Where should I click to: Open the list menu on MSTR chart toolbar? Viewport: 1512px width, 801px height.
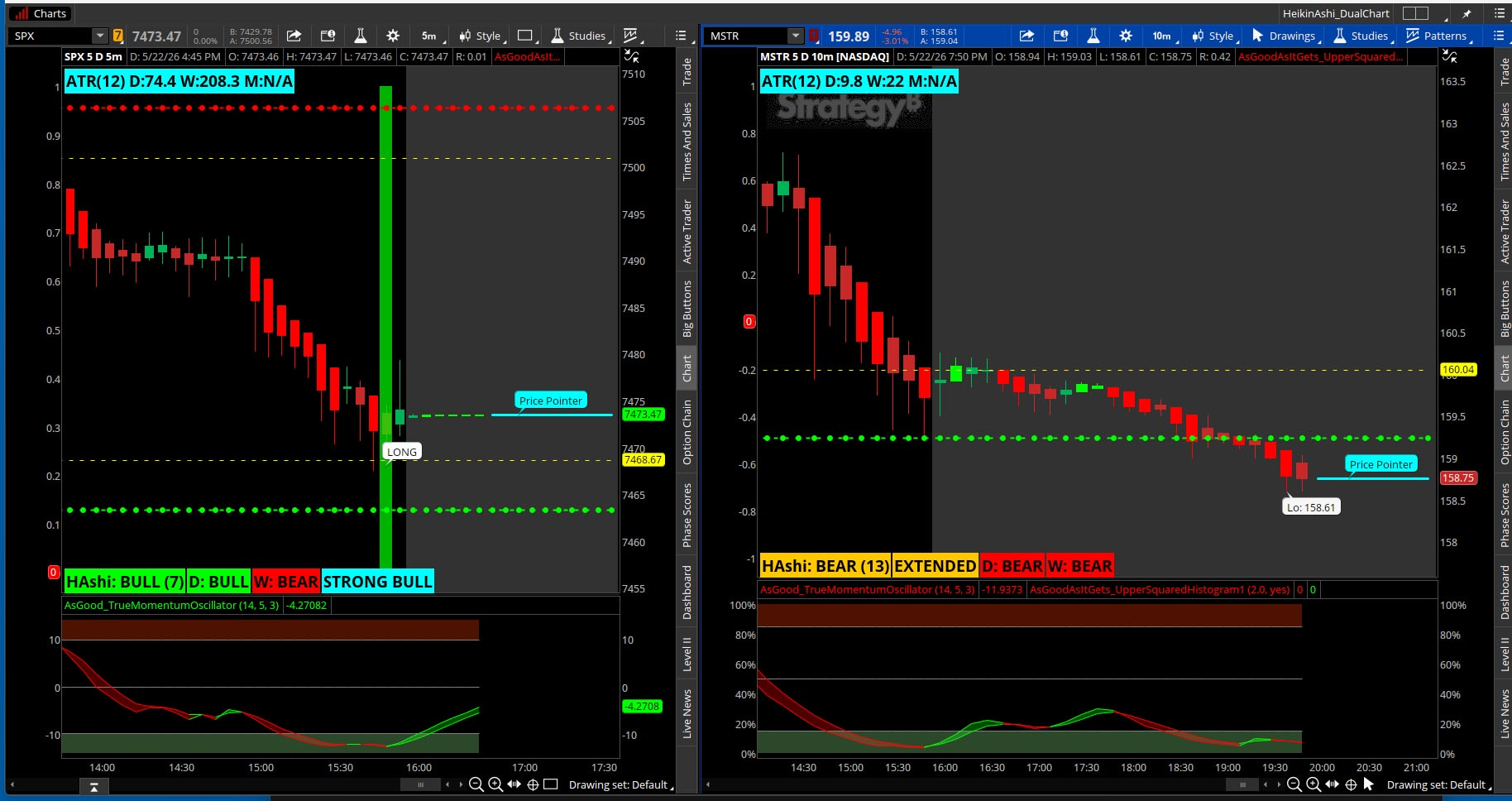tap(1499, 36)
